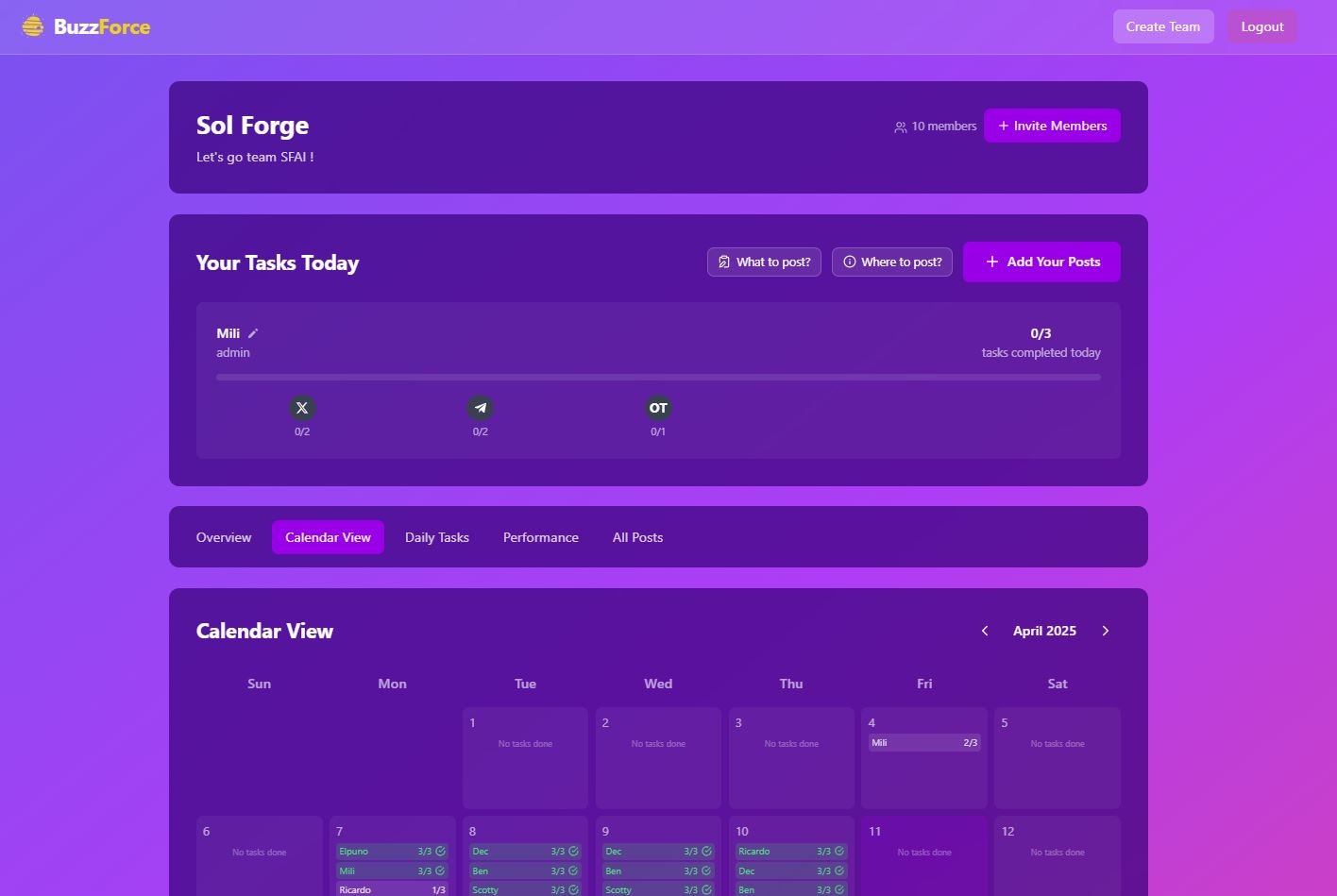Screen dimensions: 1337x896
Task: Click the 0/3 tasks completed count
Action: tap(1041, 333)
